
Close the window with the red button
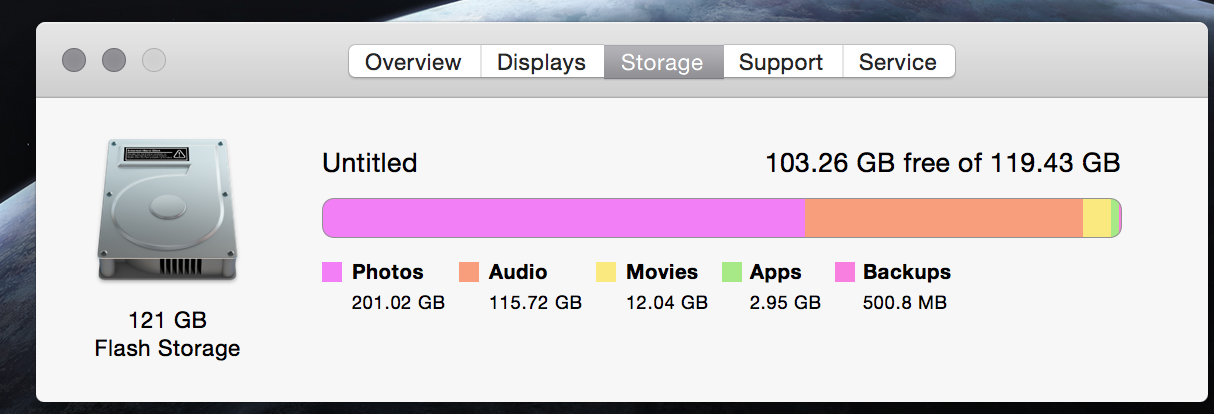[74, 61]
